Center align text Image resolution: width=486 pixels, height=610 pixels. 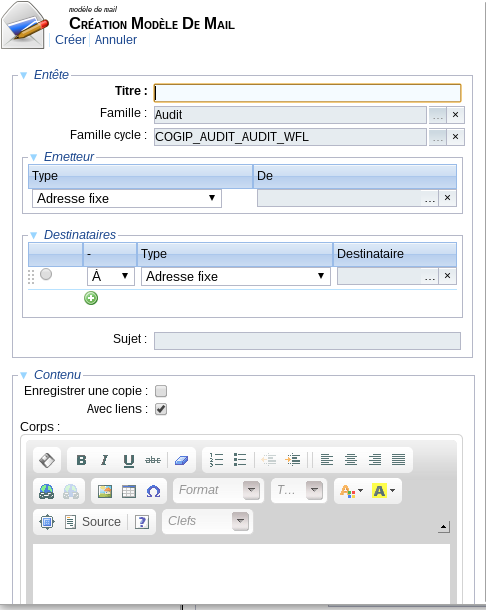(351, 460)
